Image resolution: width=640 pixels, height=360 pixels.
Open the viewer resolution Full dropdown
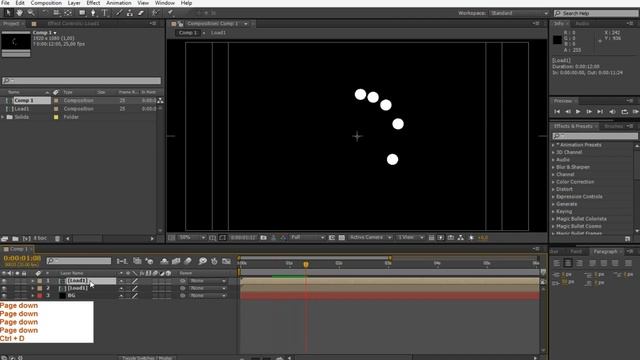(x=307, y=238)
